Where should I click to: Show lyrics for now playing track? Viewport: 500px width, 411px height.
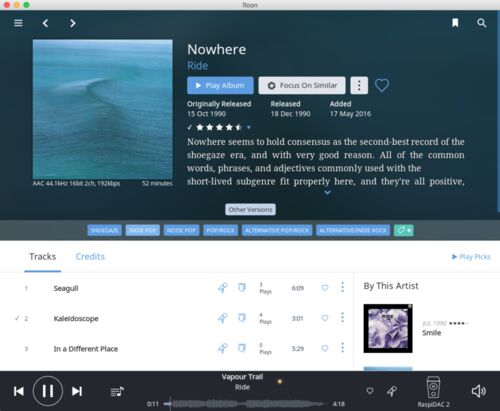392,391
